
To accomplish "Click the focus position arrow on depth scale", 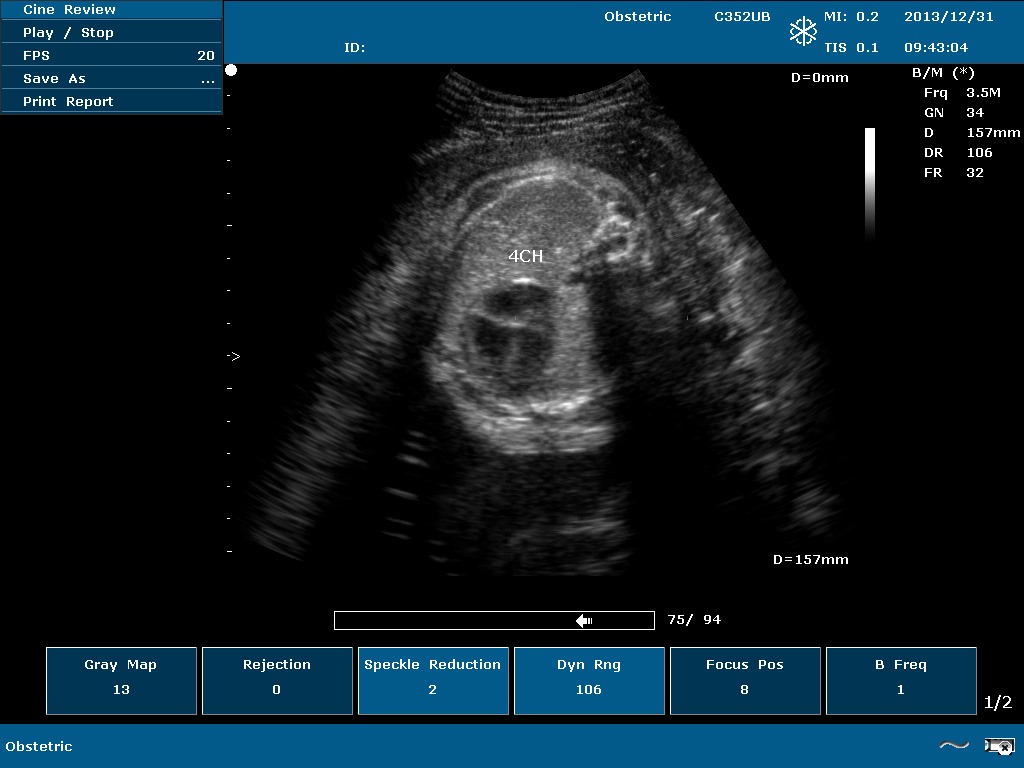I will (233, 356).
